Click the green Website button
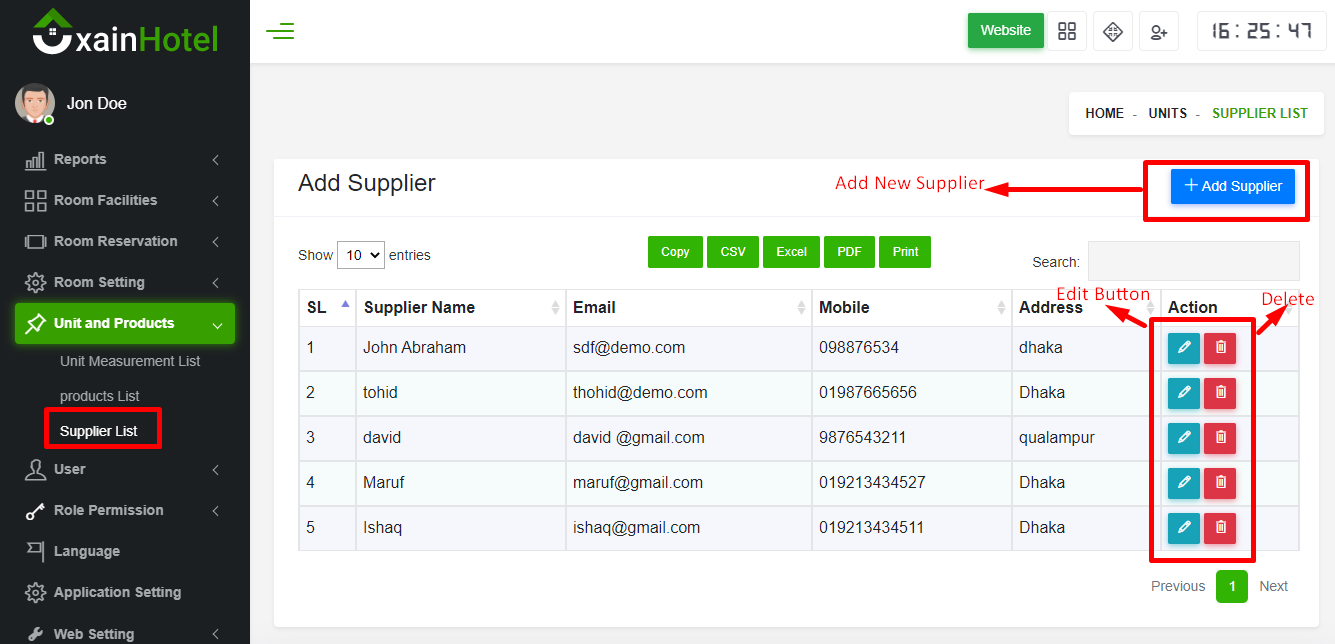1335x644 pixels. pos(1005,31)
